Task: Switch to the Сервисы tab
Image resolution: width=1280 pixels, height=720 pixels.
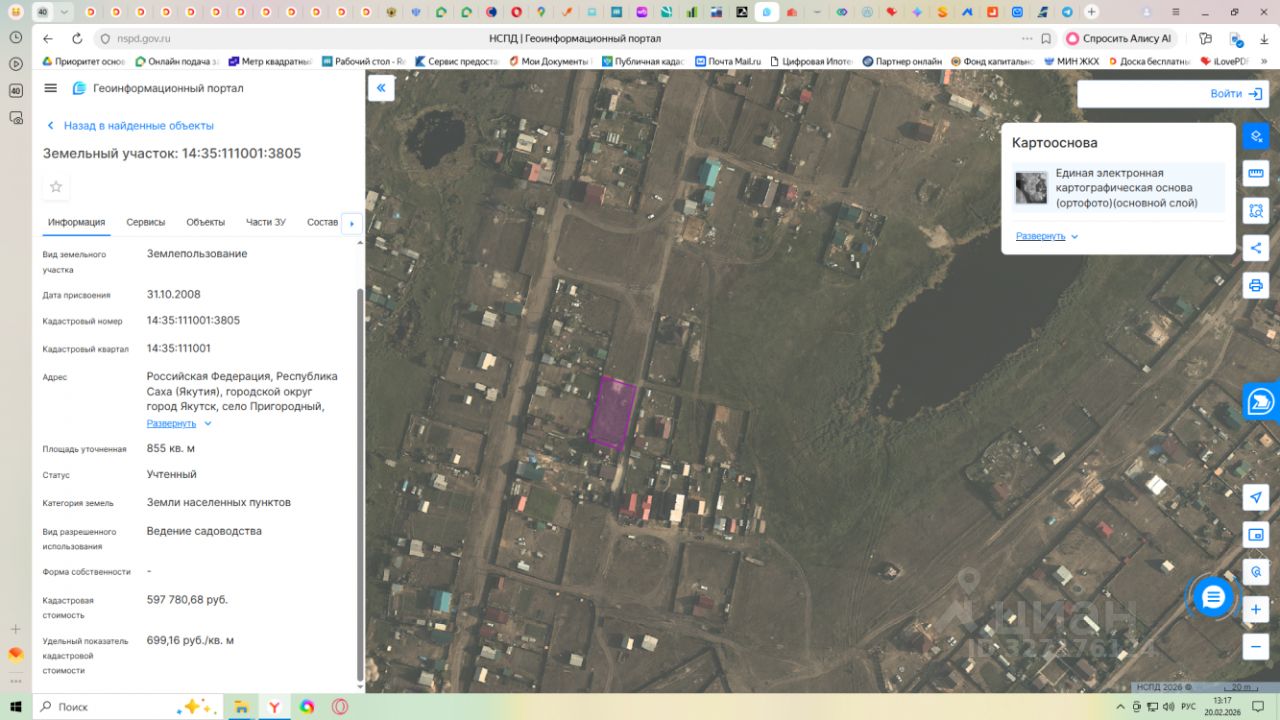Action: pyautogui.click(x=146, y=222)
